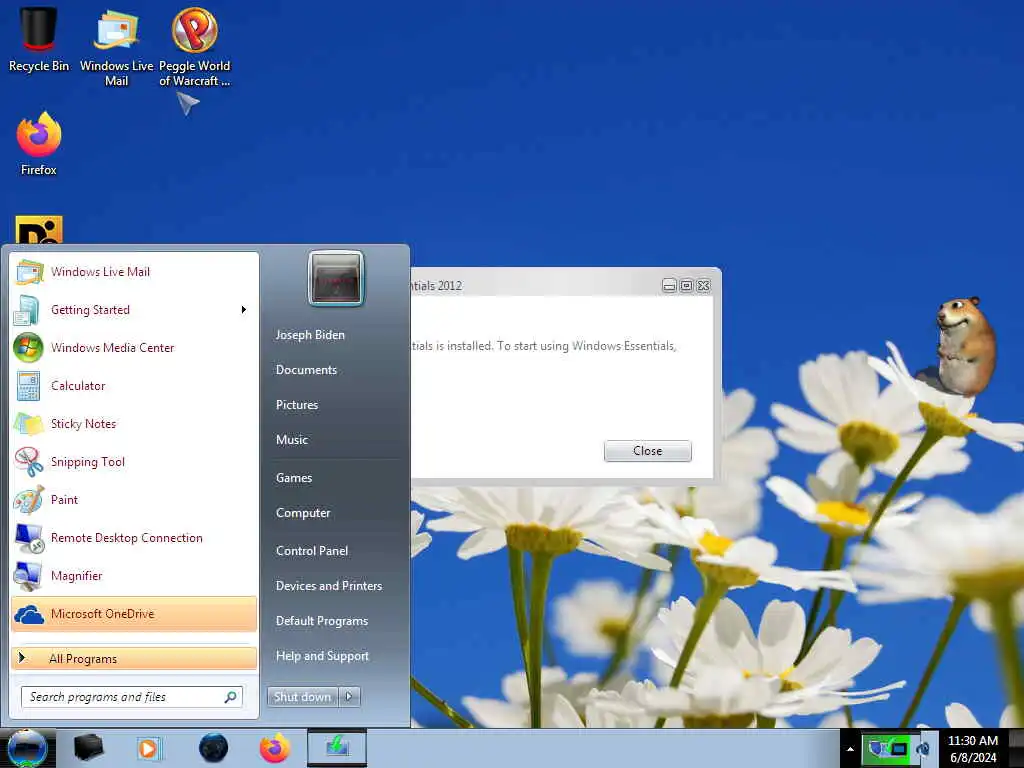Maximize the Windows Essentials 2012 window
Viewport: 1024px width, 768px height.
click(x=686, y=285)
